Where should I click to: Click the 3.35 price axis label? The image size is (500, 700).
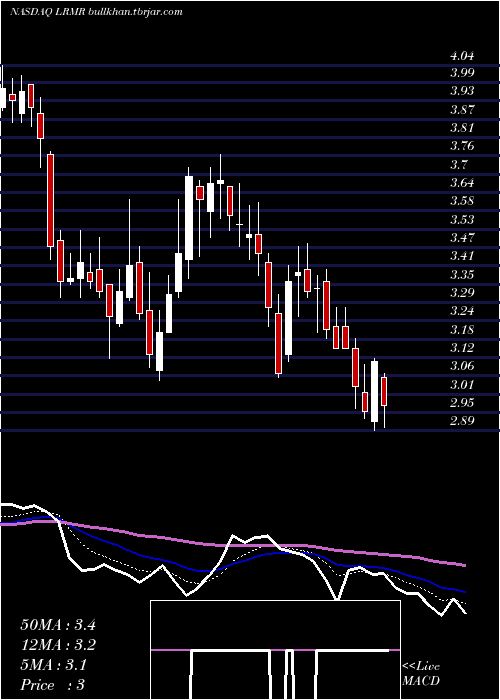[x=462, y=274]
